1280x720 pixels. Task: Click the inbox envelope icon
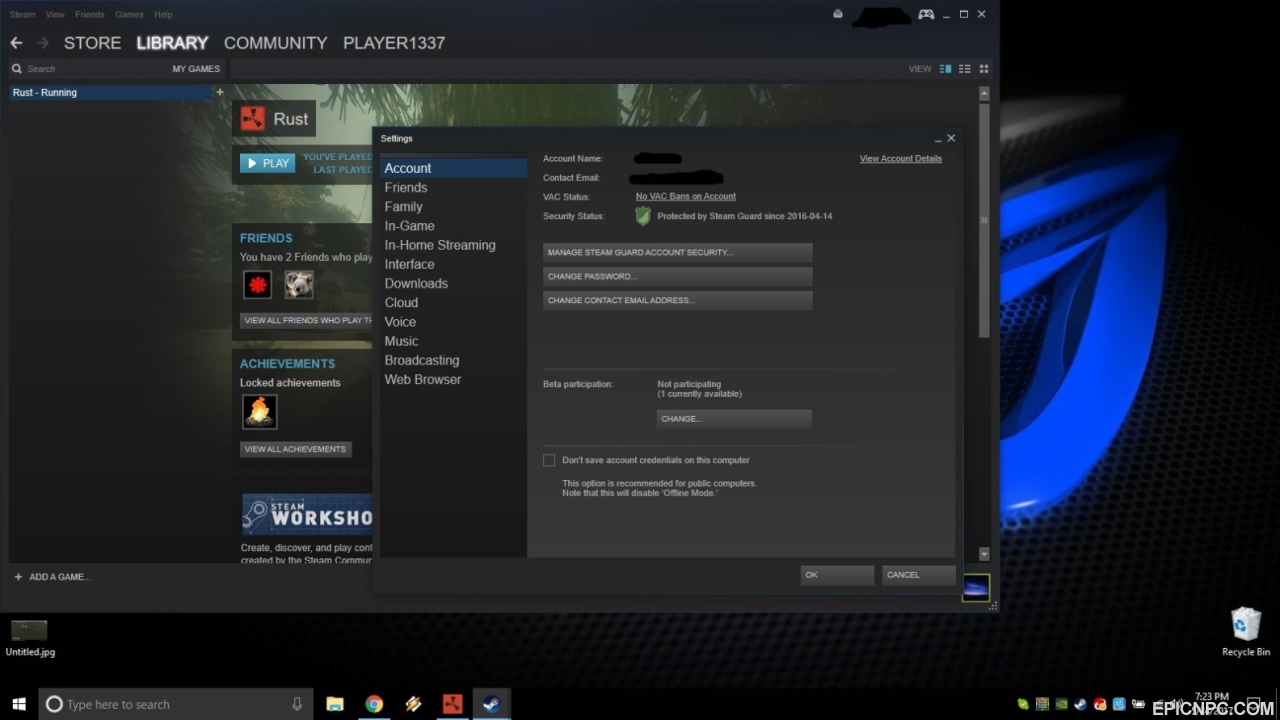tap(837, 14)
